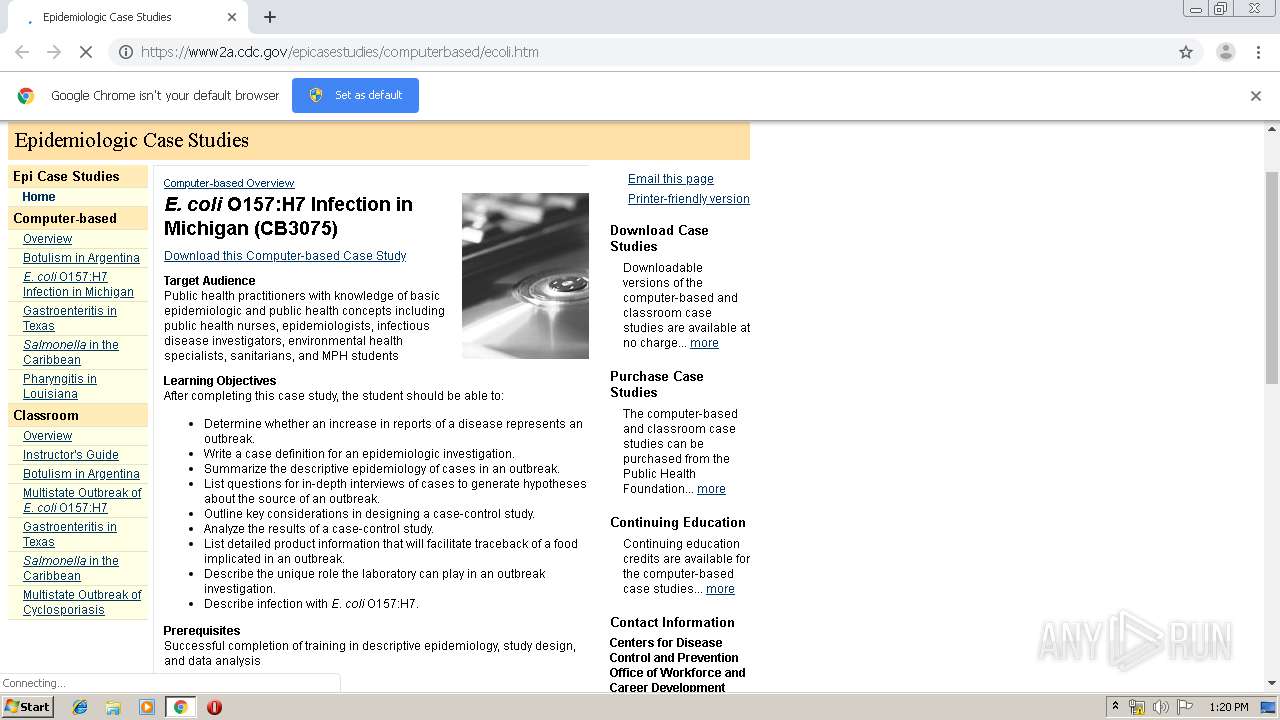1280x720 pixels.
Task: Click the Learning Objectives heading
Action: [220, 381]
